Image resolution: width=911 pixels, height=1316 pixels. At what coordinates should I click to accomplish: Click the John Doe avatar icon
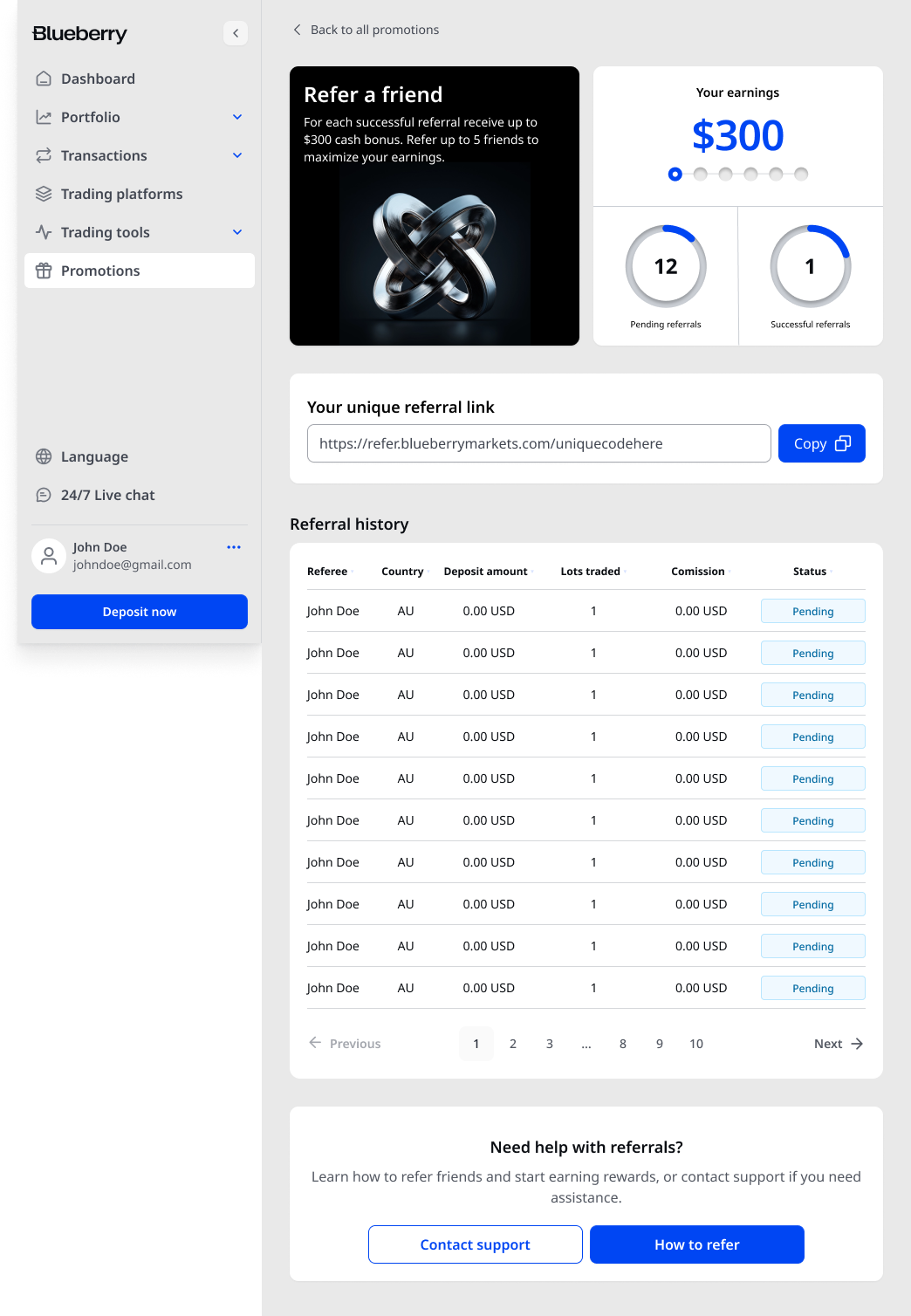click(49, 556)
